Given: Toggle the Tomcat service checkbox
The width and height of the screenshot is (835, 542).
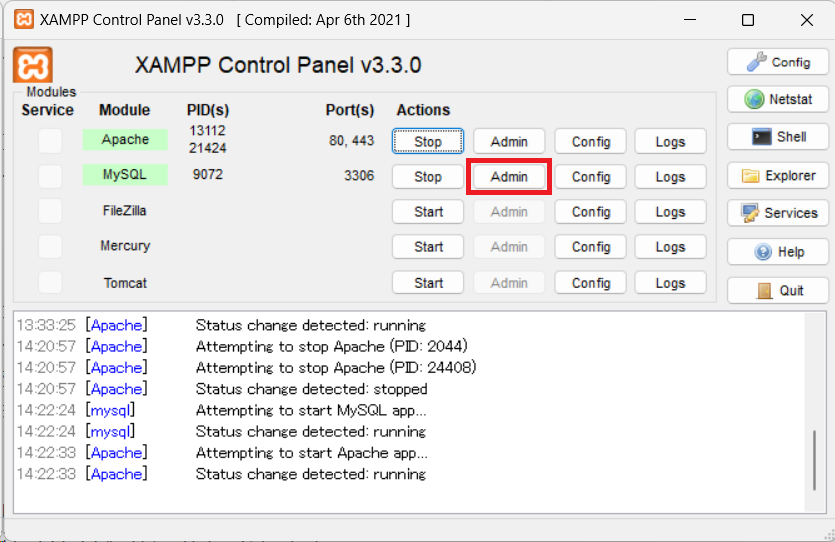Looking at the screenshot, I should [x=50, y=283].
